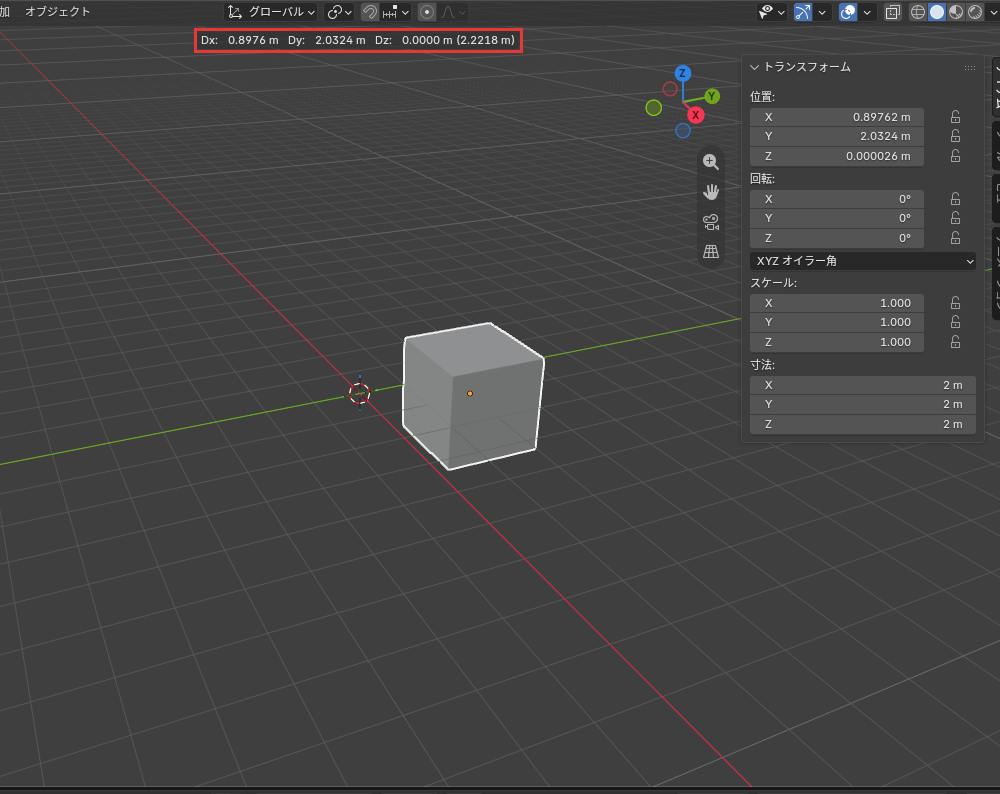Viewport: 1000px width, 794px height.
Task: Lock the 位置 X axis
Action: (x=955, y=117)
